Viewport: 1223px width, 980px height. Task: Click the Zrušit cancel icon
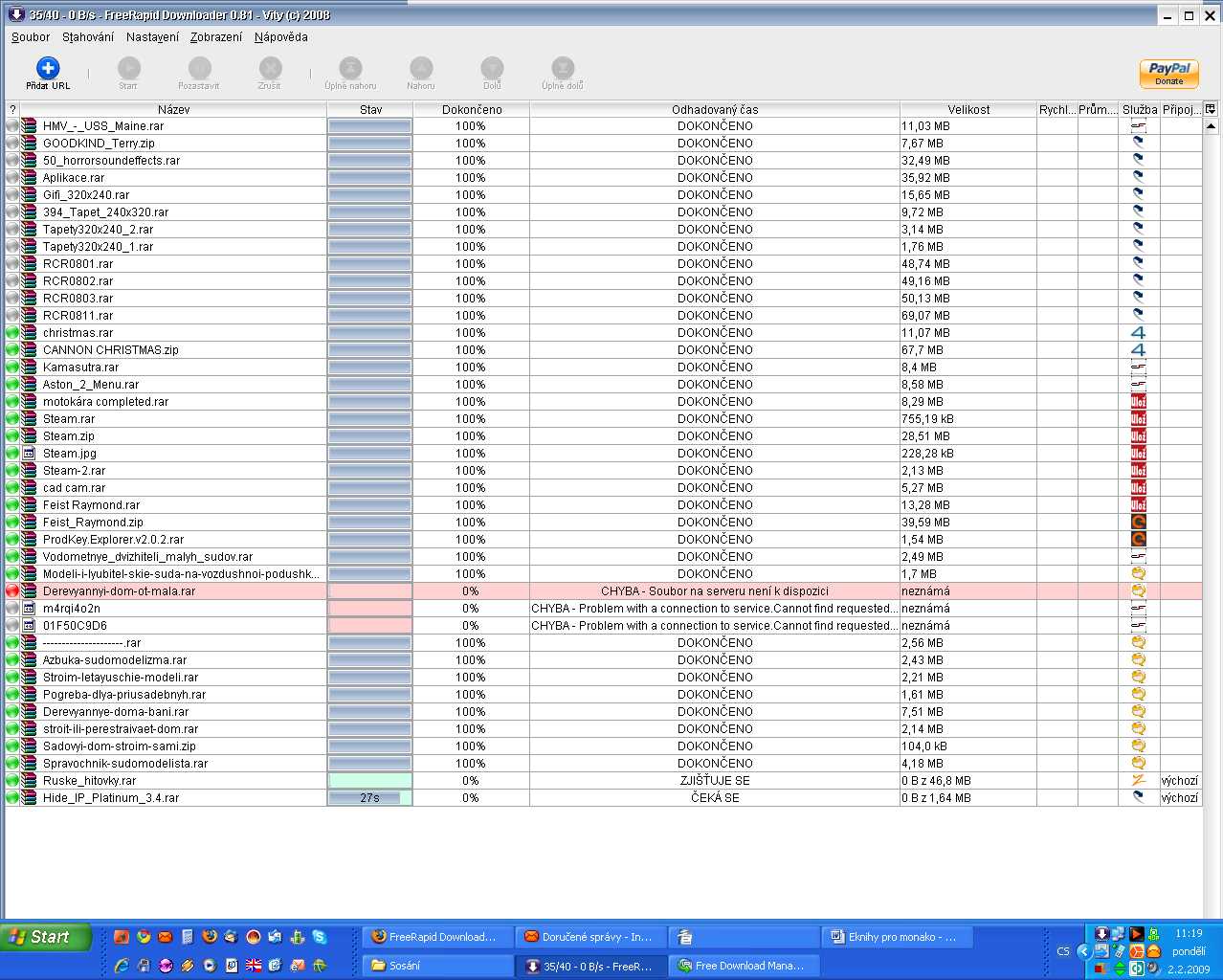pos(270,68)
